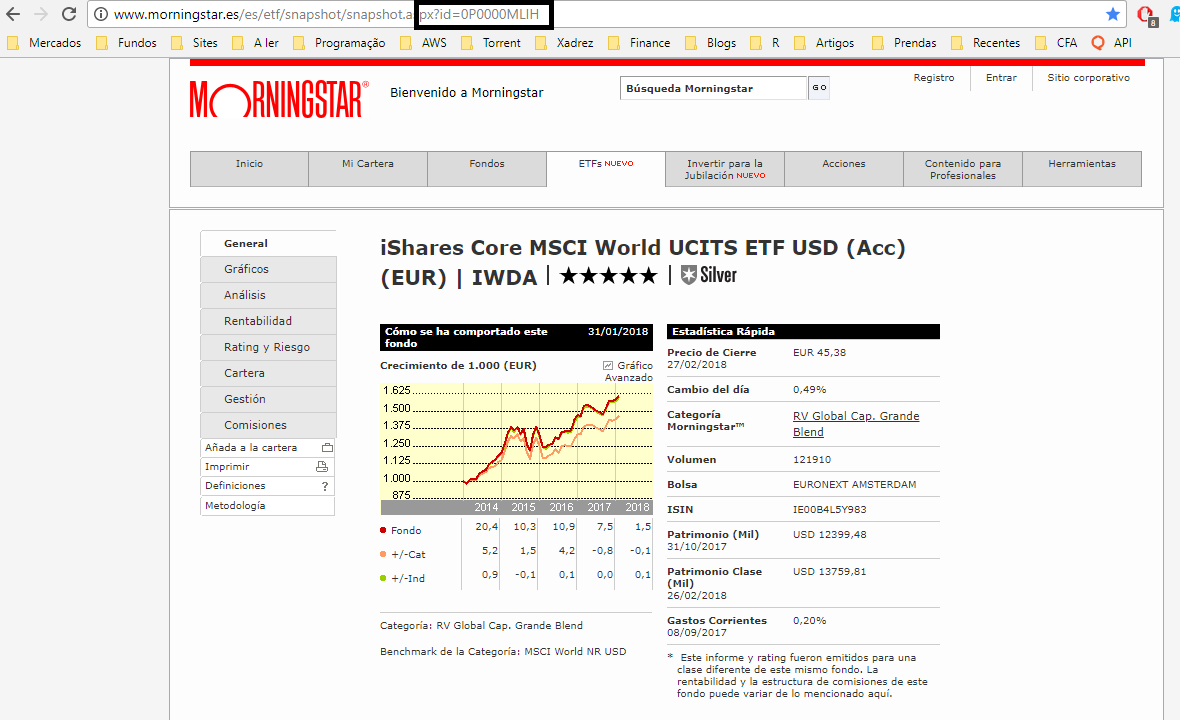Select Rentabilidad in the left sidebar
Image resolution: width=1180 pixels, height=720 pixels.
(x=258, y=321)
